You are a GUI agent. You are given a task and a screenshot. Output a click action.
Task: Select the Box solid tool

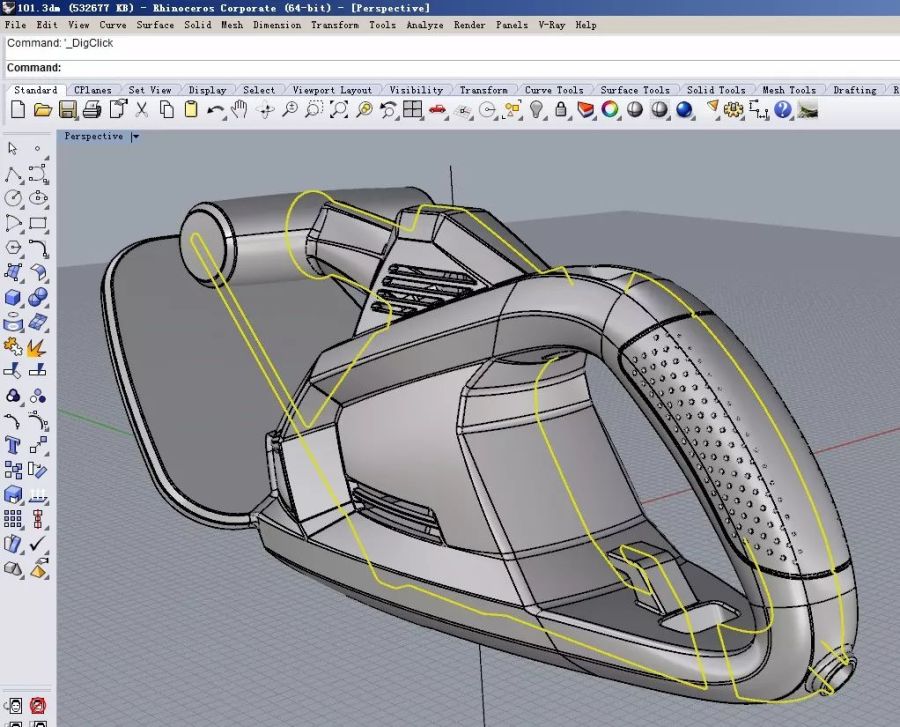click(x=14, y=297)
